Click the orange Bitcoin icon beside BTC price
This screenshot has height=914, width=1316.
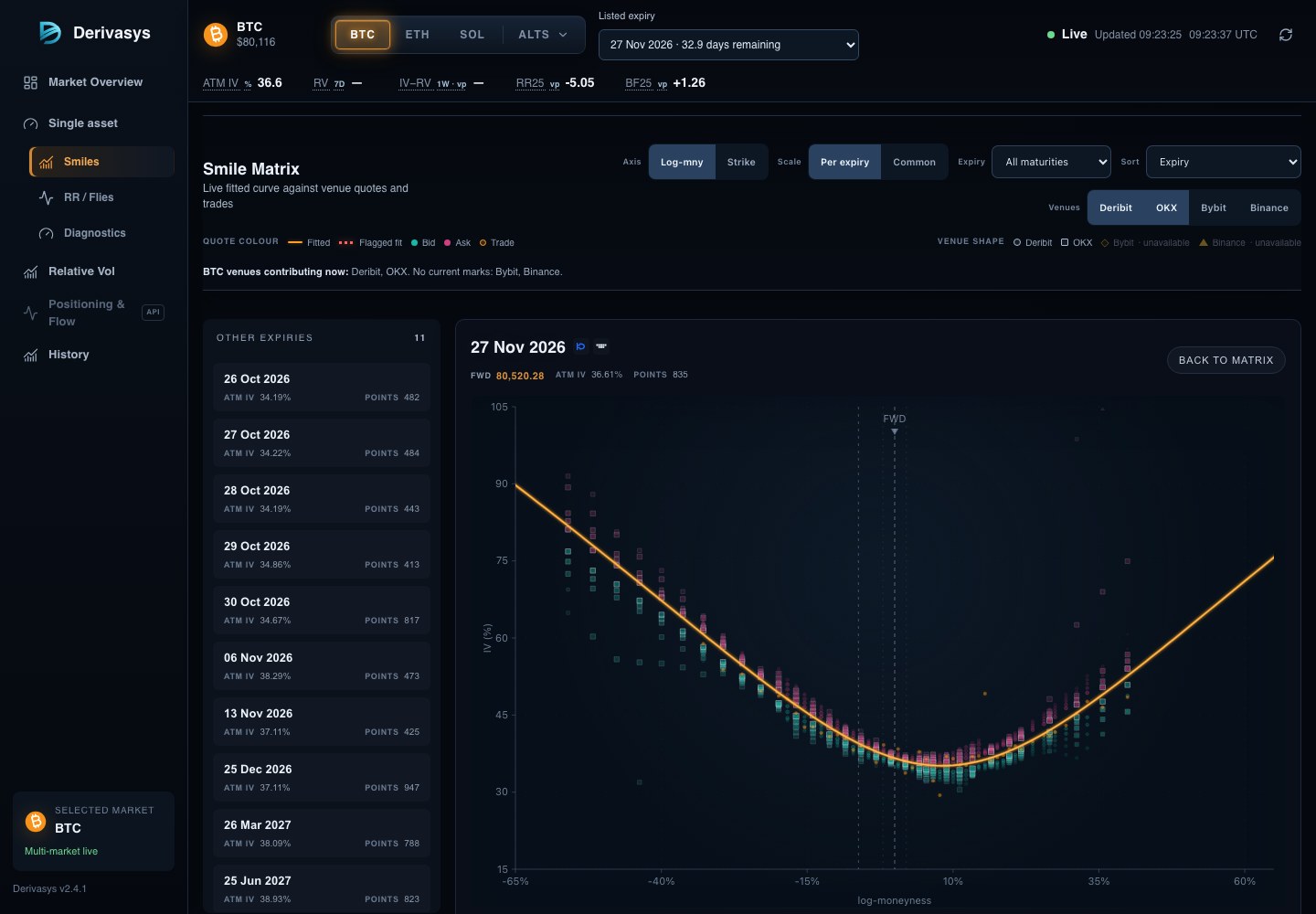pyautogui.click(x=216, y=35)
